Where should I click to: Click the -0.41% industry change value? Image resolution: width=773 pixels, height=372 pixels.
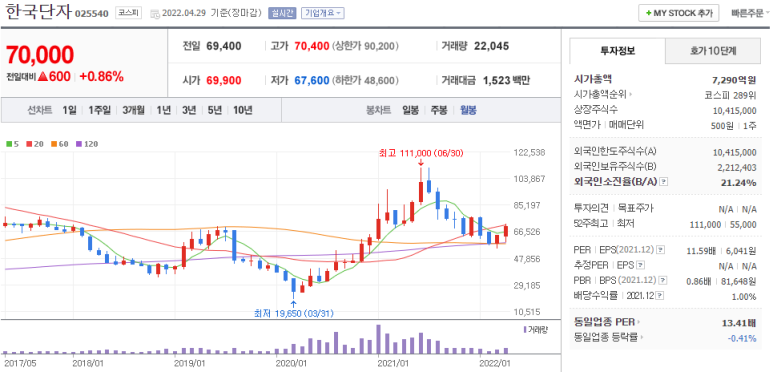pyautogui.click(x=742, y=338)
